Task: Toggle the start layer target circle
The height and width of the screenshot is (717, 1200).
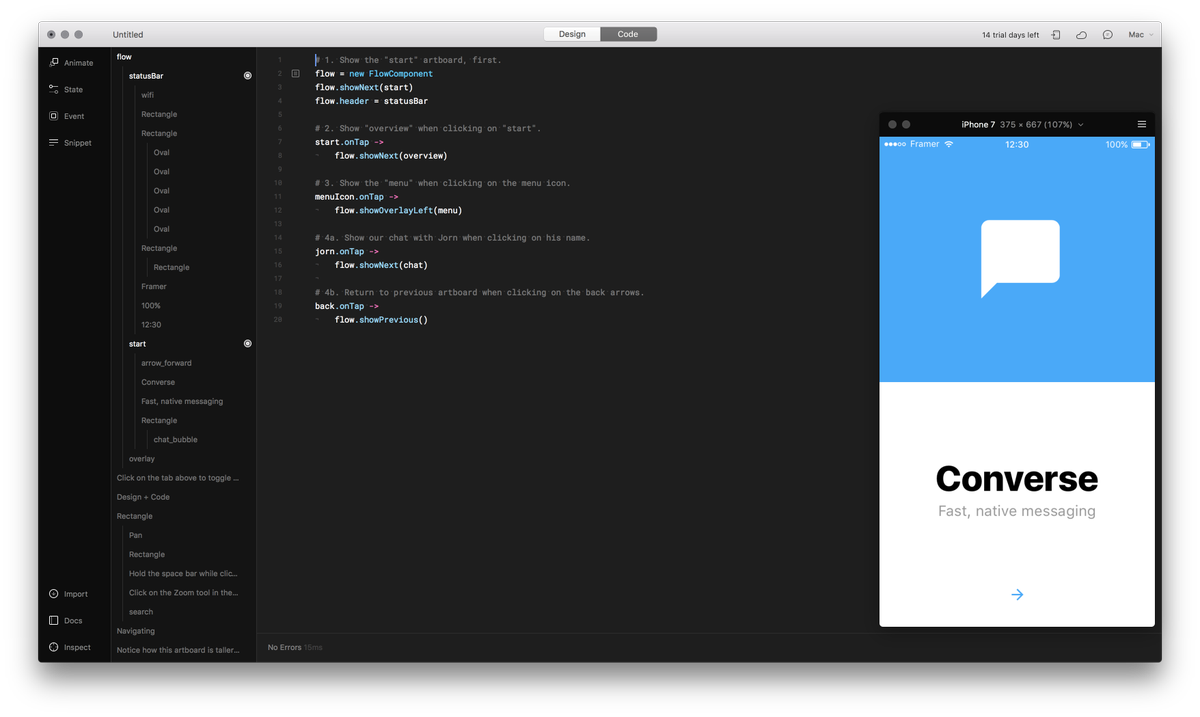Action: (248, 344)
